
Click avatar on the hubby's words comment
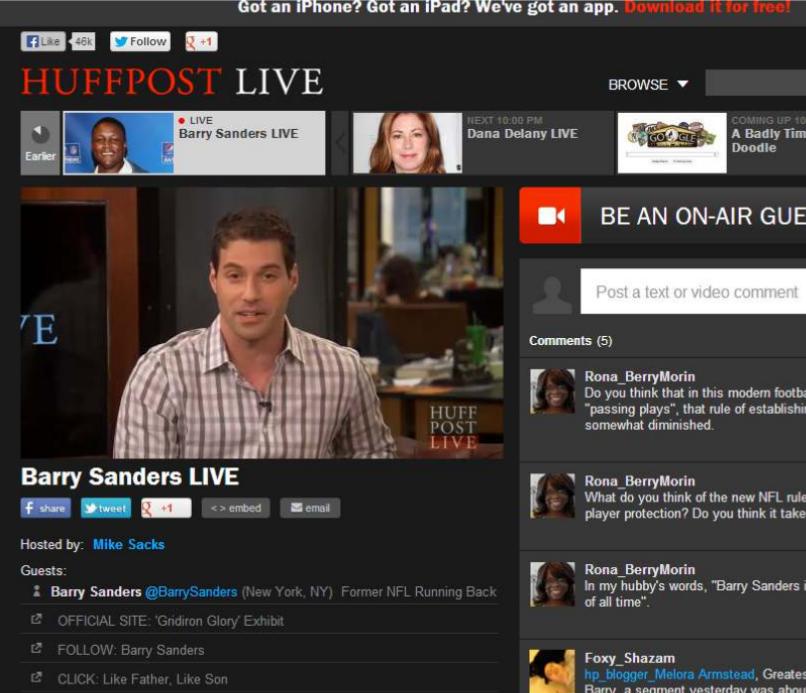[553, 583]
